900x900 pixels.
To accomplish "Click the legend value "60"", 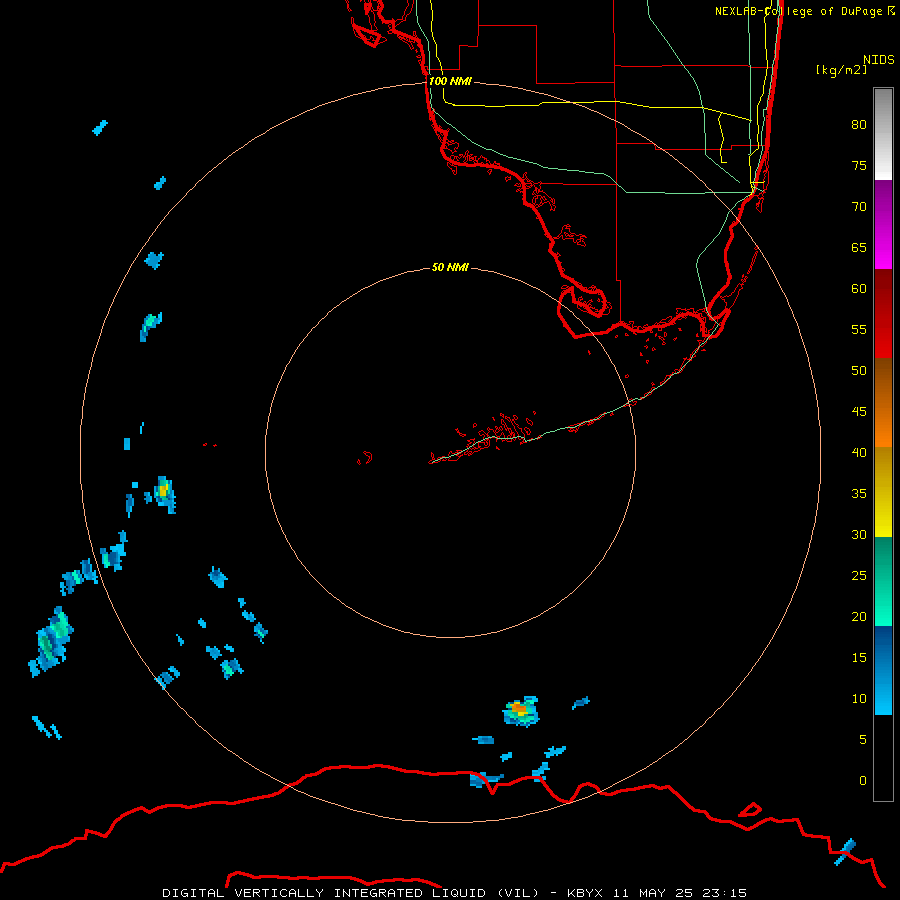I will [859, 289].
